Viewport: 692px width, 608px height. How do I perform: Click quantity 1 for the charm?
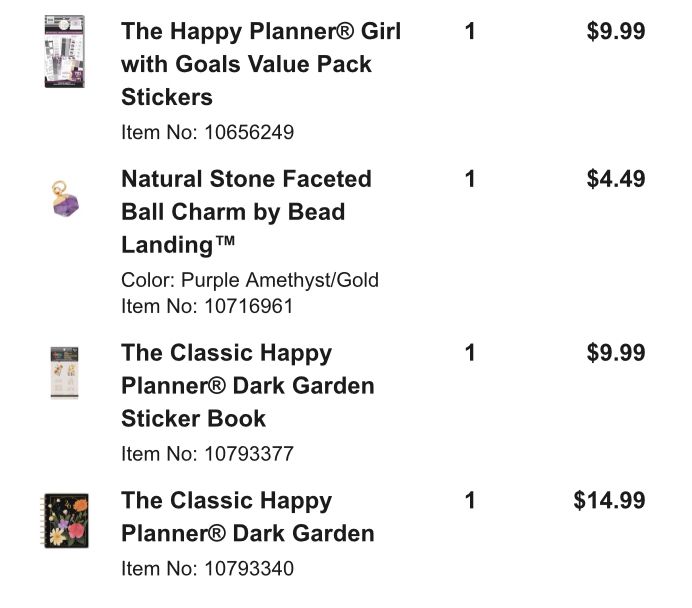click(470, 179)
